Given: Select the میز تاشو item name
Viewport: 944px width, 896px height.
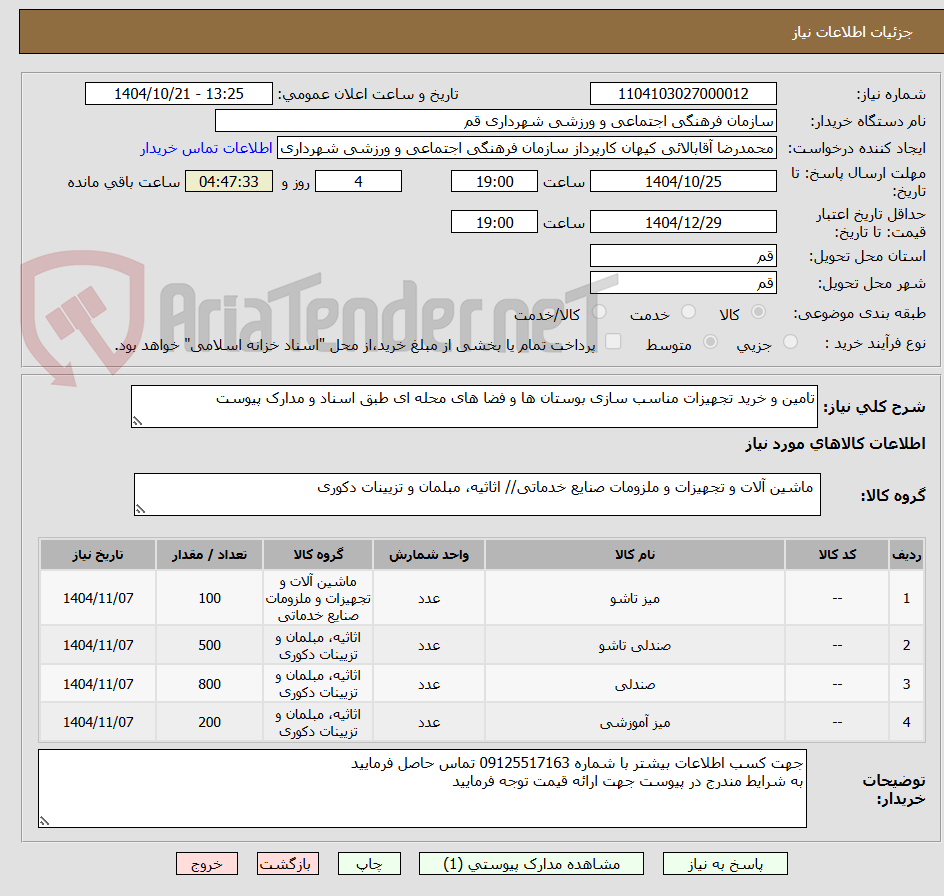Looking at the screenshot, I should [x=635, y=599].
